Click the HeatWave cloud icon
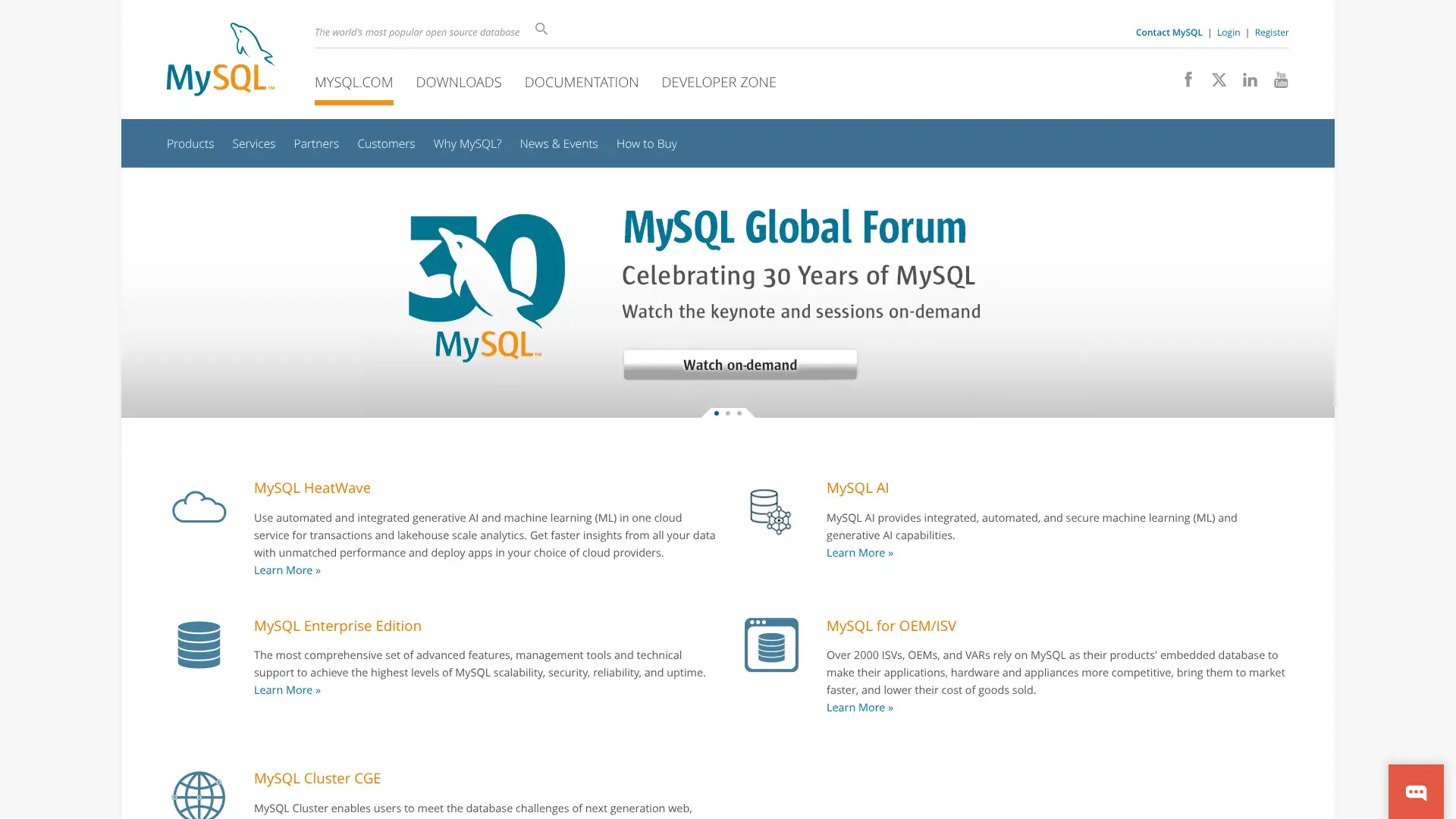Viewport: 1456px width, 819px height. [199, 507]
